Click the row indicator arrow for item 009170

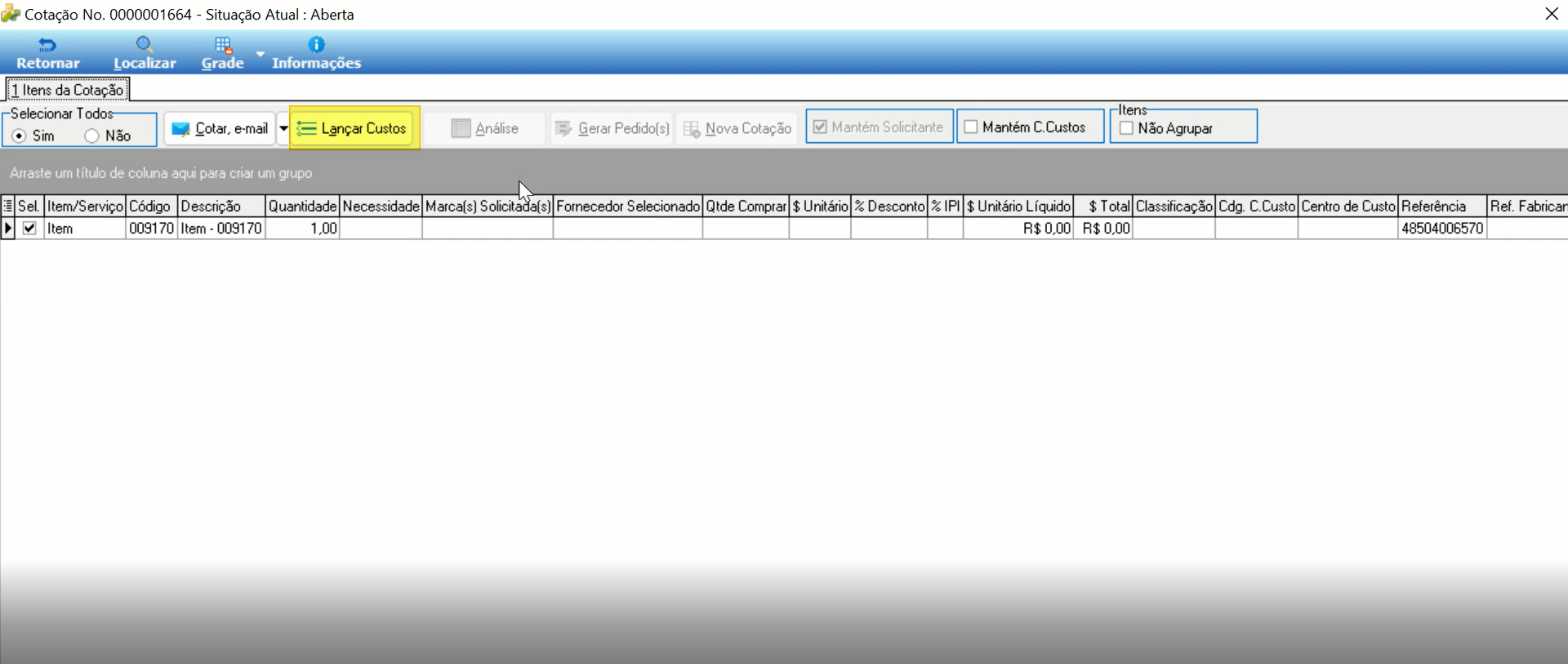pyautogui.click(x=8, y=229)
